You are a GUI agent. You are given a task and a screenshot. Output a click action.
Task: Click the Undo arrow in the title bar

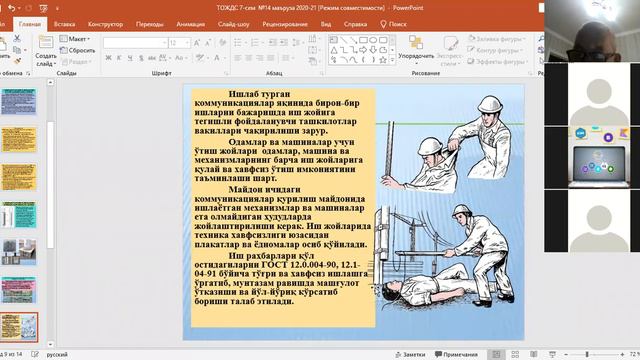(x=11, y=8)
